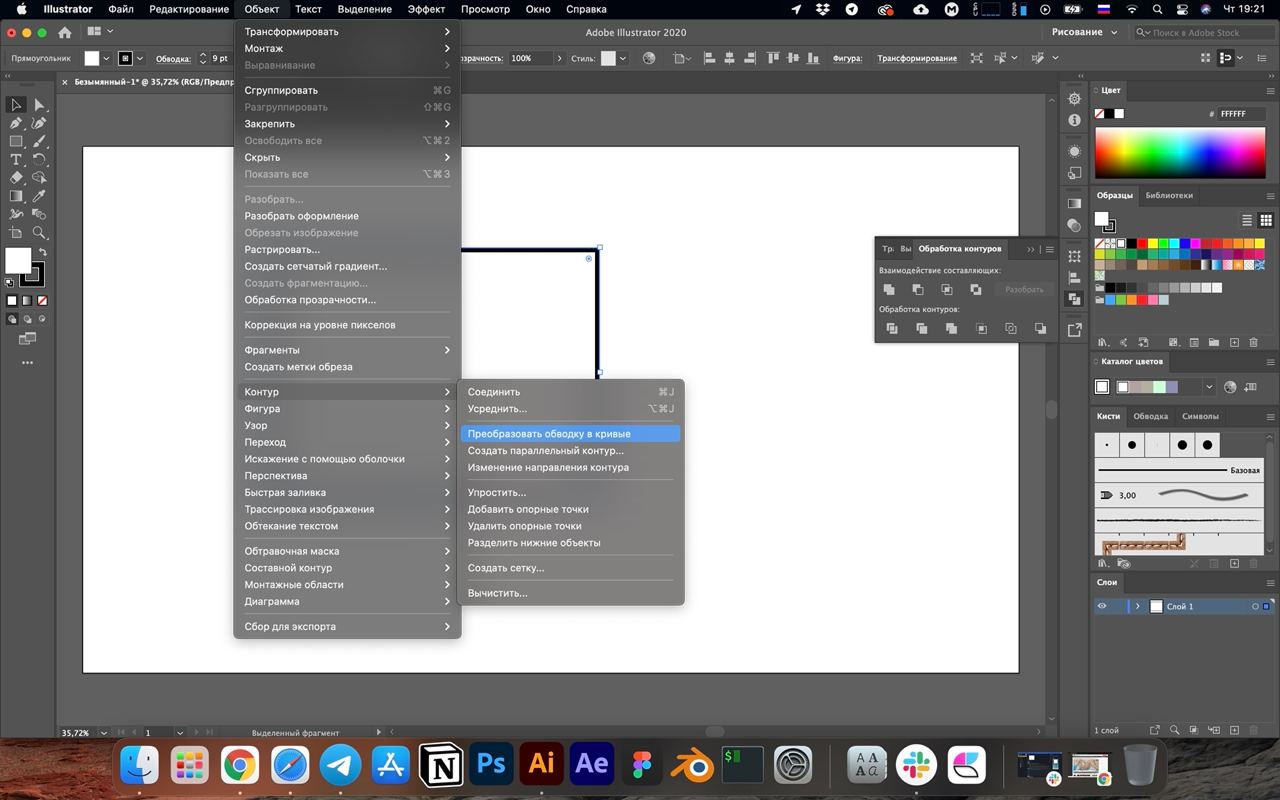Screen dimensions: 1280x800
Task: Open the Эффект menu
Action: pyautogui.click(x=427, y=9)
